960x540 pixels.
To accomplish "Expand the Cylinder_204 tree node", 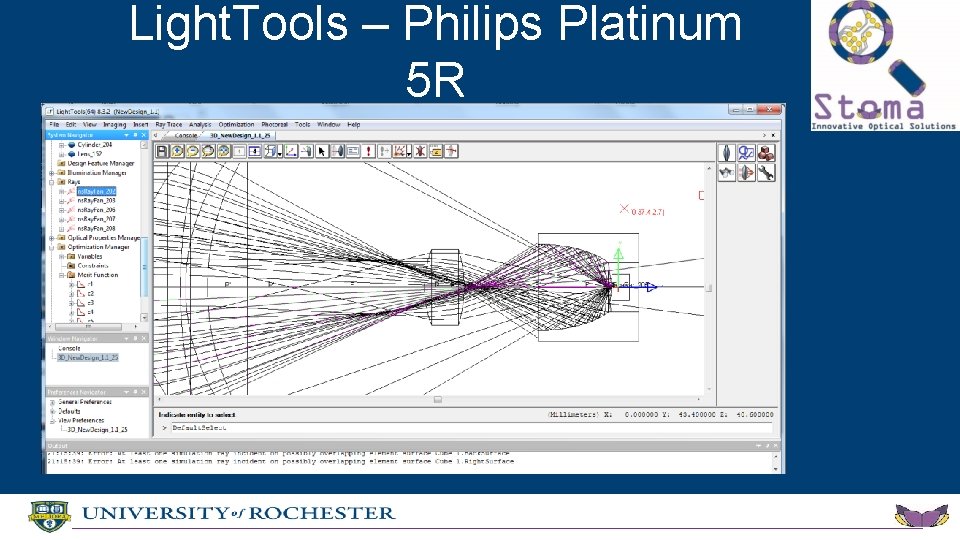I will pos(61,145).
